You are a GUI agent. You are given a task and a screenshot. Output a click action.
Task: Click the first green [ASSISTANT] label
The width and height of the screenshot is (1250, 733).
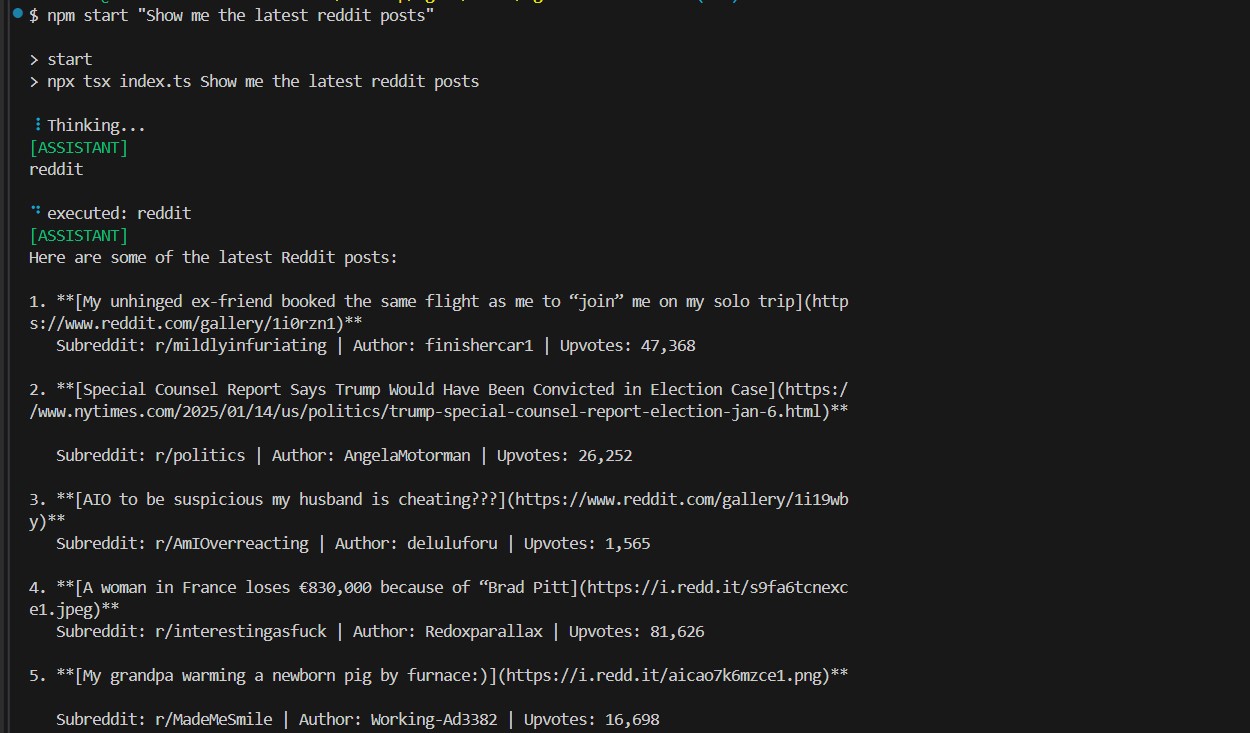click(x=79, y=147)
